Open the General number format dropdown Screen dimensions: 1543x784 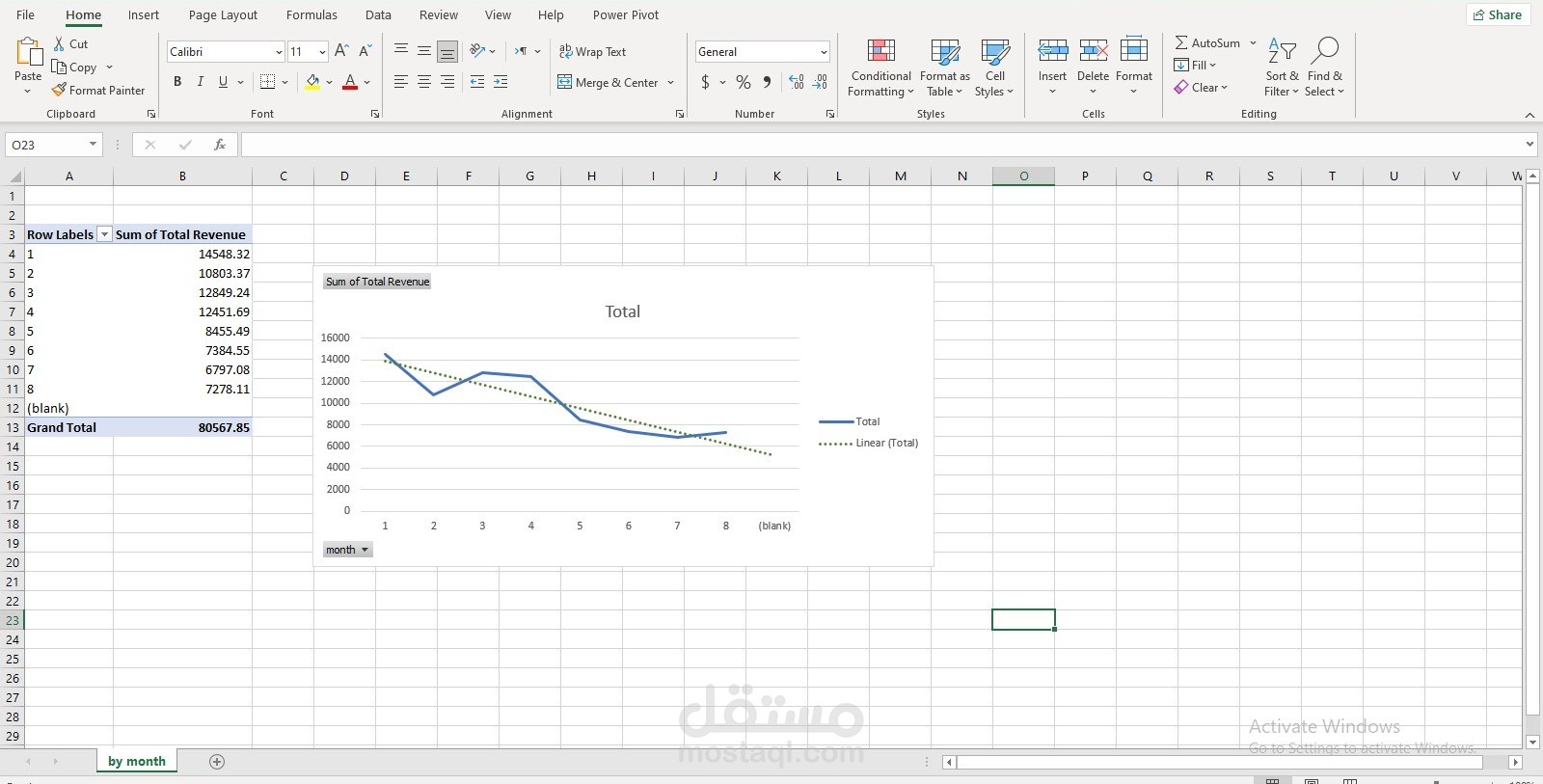click(x=824, y=52)
